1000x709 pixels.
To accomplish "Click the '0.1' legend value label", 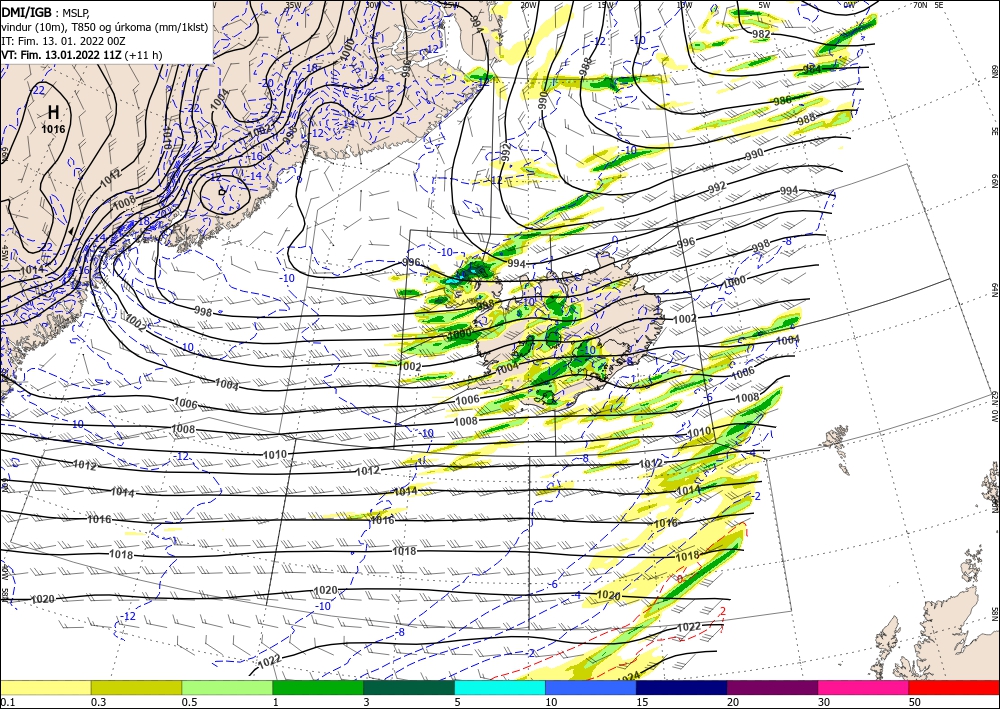I will coord(6,702).
